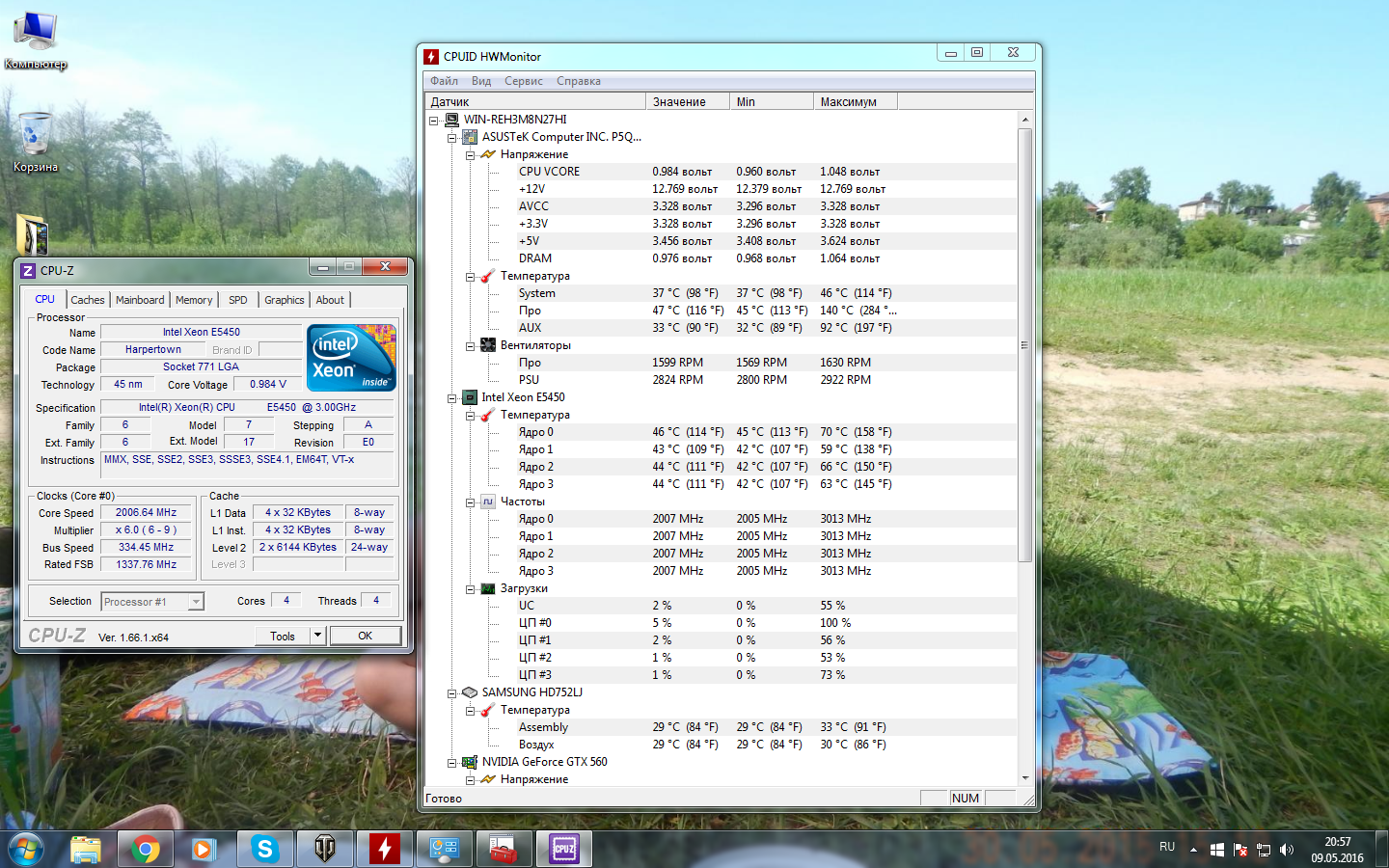The height and width of the screenshot is (868, 1389).
Task: Collapse Напряжение under ASUSTeK
Action: 471,155
